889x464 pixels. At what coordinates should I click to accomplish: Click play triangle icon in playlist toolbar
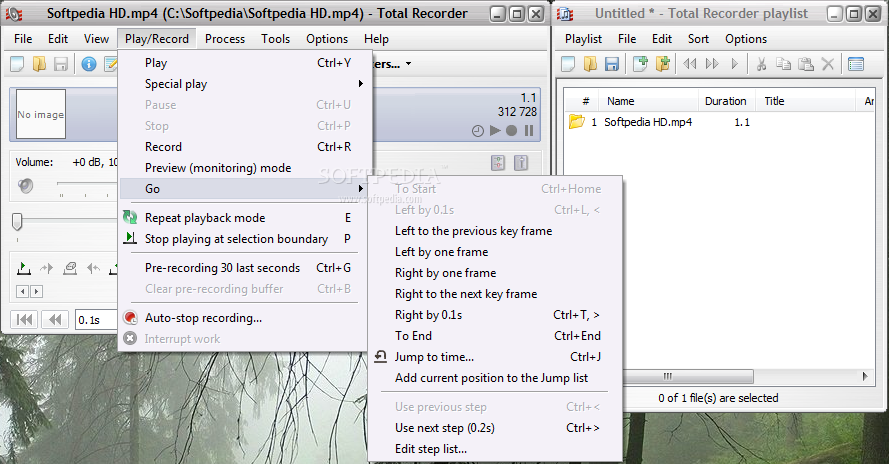[735, 64]
